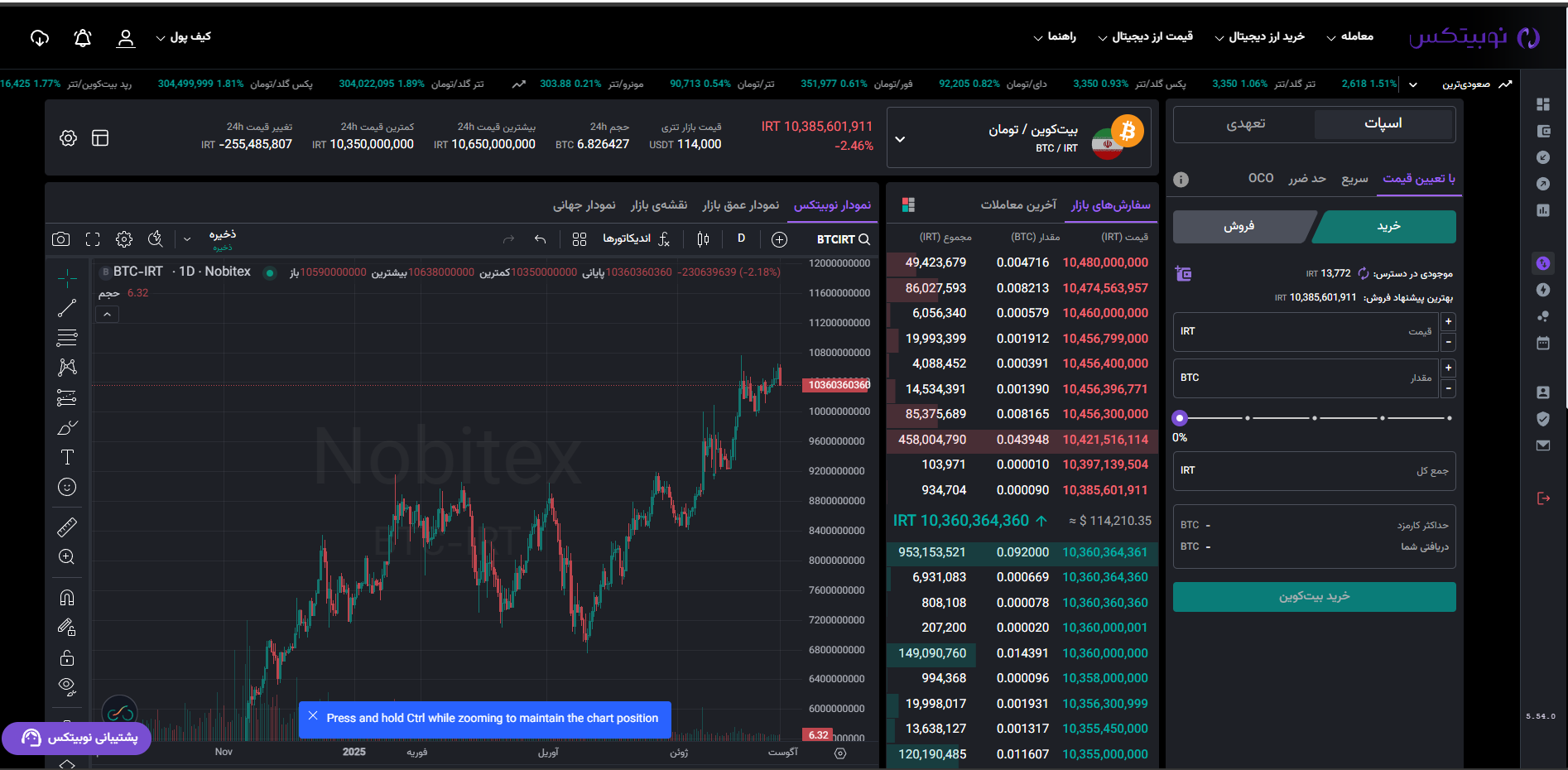Expand the راهنما help menu
This screenshot has height=770, width=1568.
pyautogui.click(x=1055, y=36)
